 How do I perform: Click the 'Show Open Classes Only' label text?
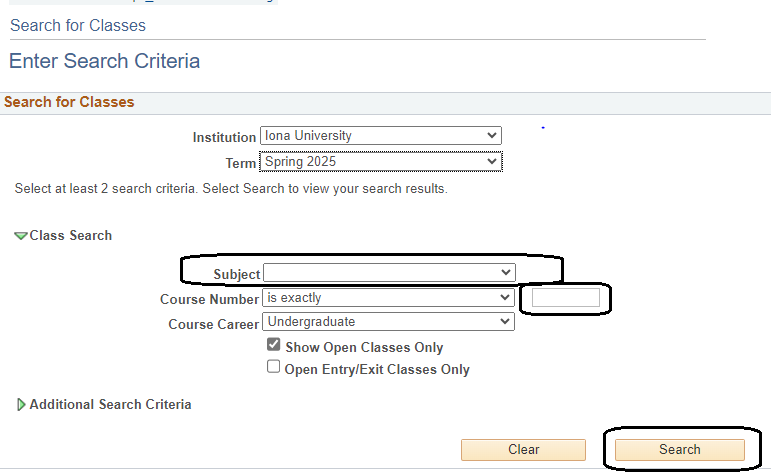click(x=364, y=348)
